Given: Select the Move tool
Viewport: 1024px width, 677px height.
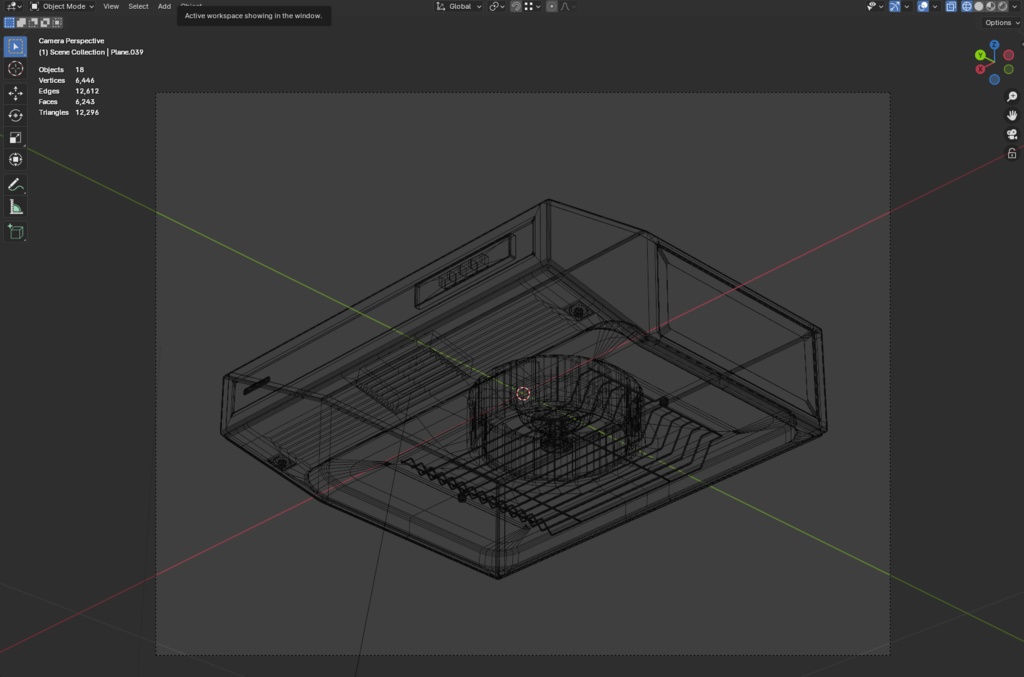Looking at the screenshot, I should (16, 93).
